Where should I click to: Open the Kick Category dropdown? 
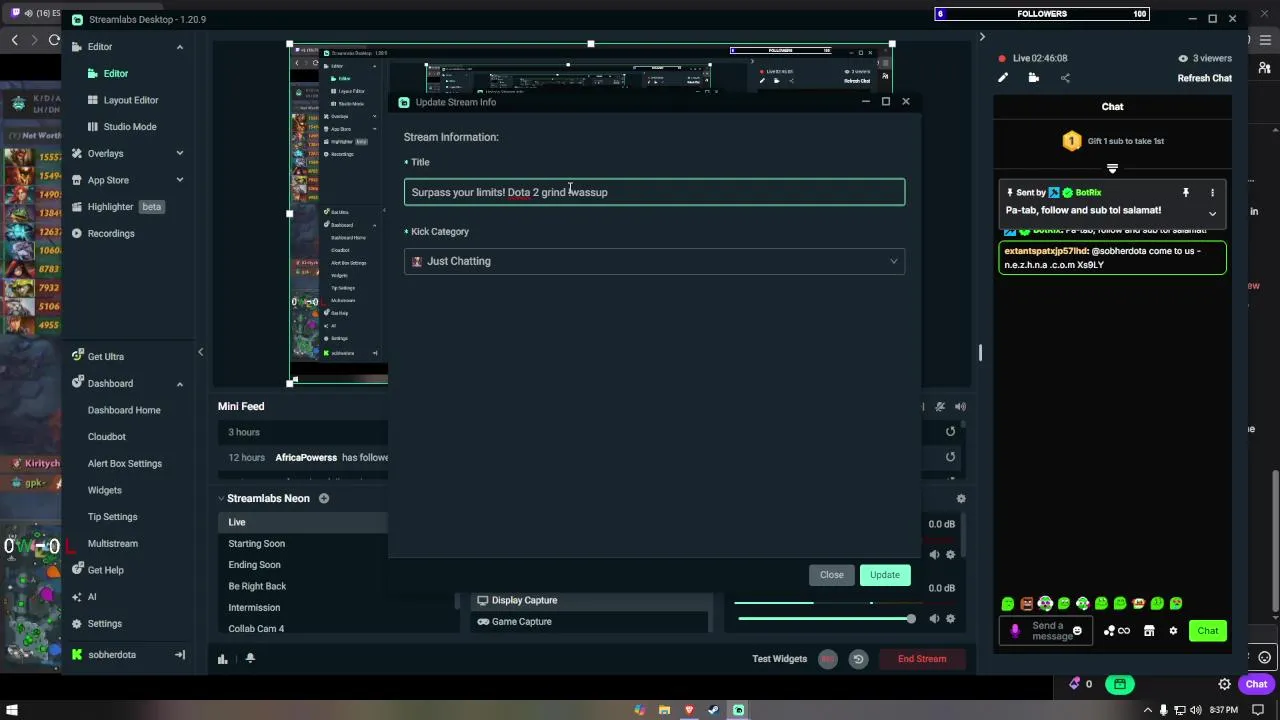654,261
